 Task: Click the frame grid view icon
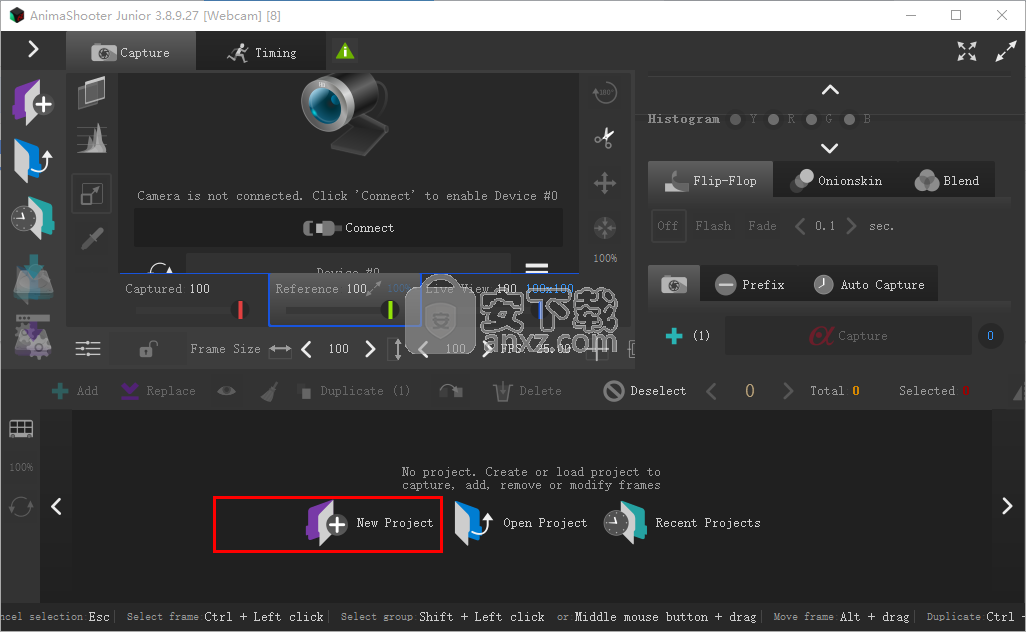click(x=21, y=429)
